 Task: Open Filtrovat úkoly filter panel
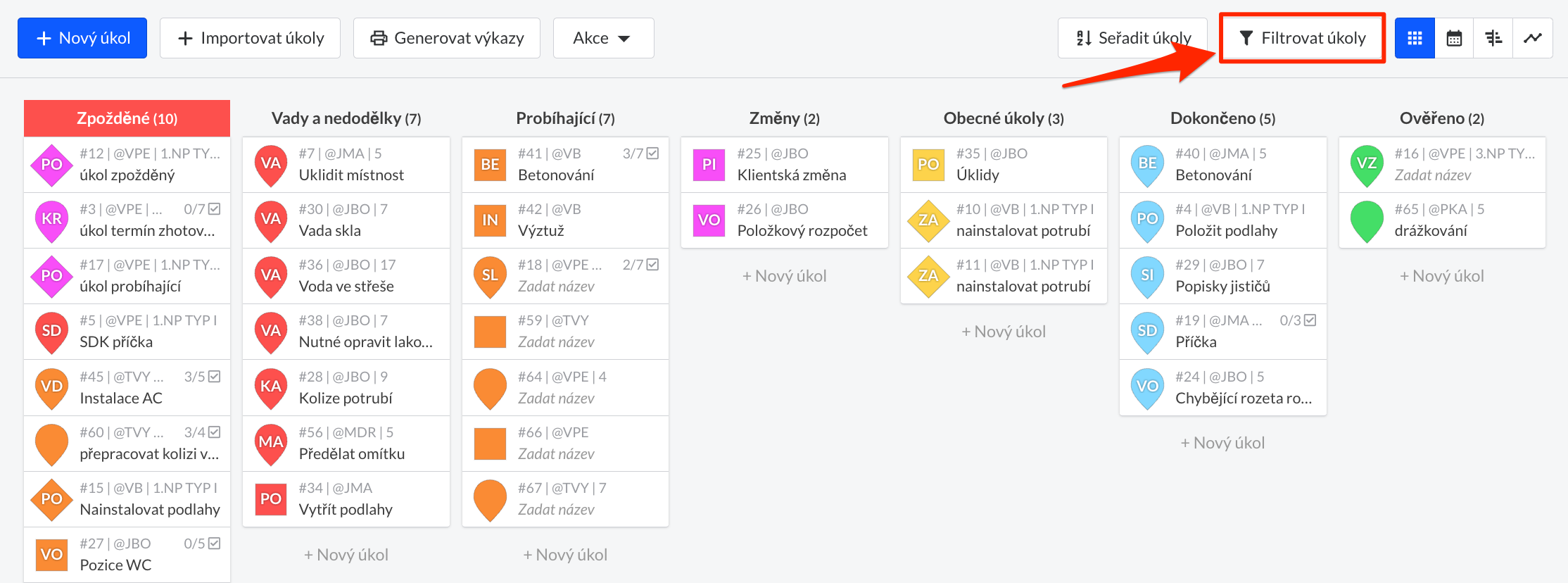click(x=1302, y=38)
